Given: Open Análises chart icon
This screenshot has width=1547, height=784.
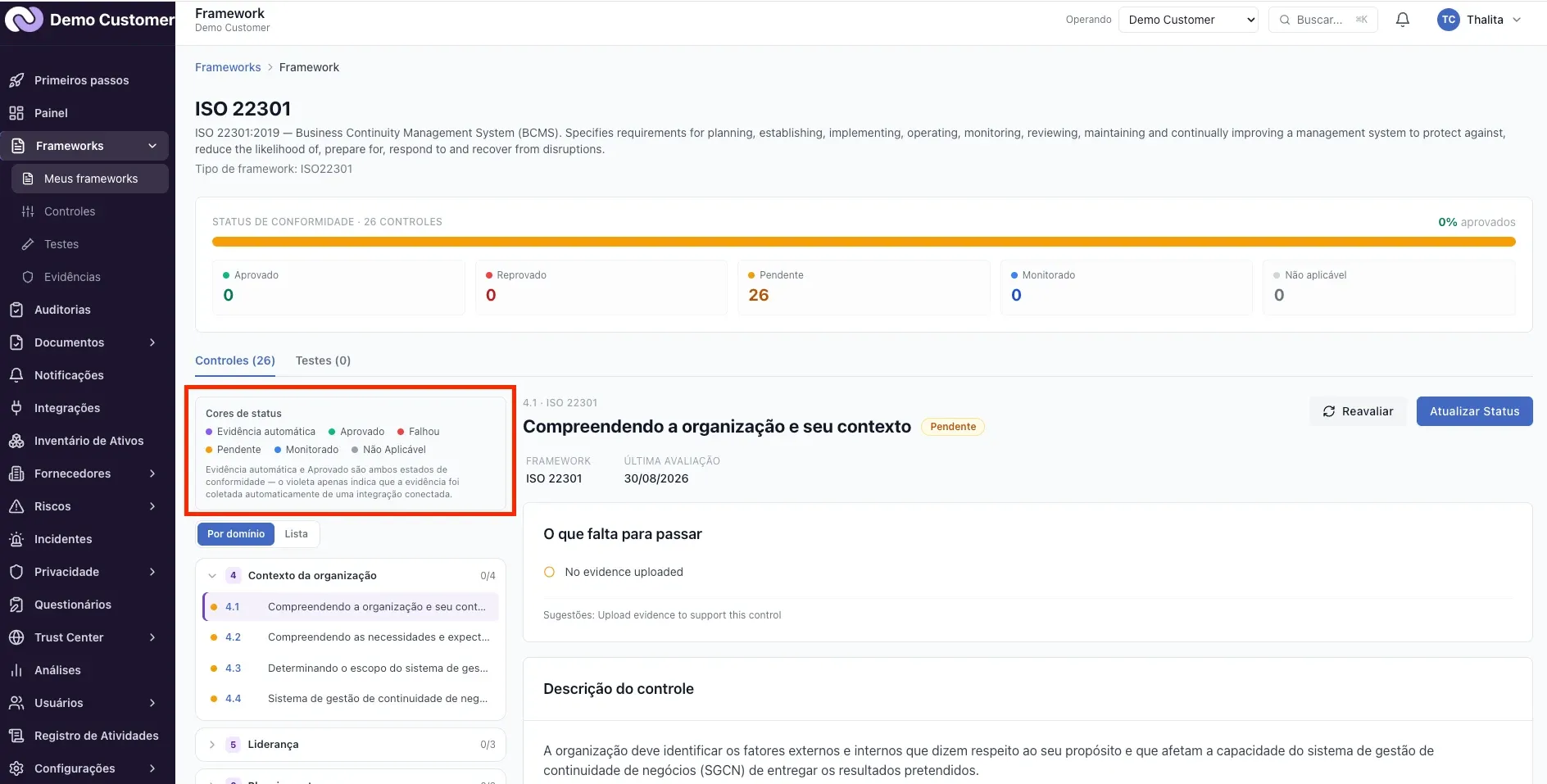Looking at the screenshot, I should tap(16, 670).
